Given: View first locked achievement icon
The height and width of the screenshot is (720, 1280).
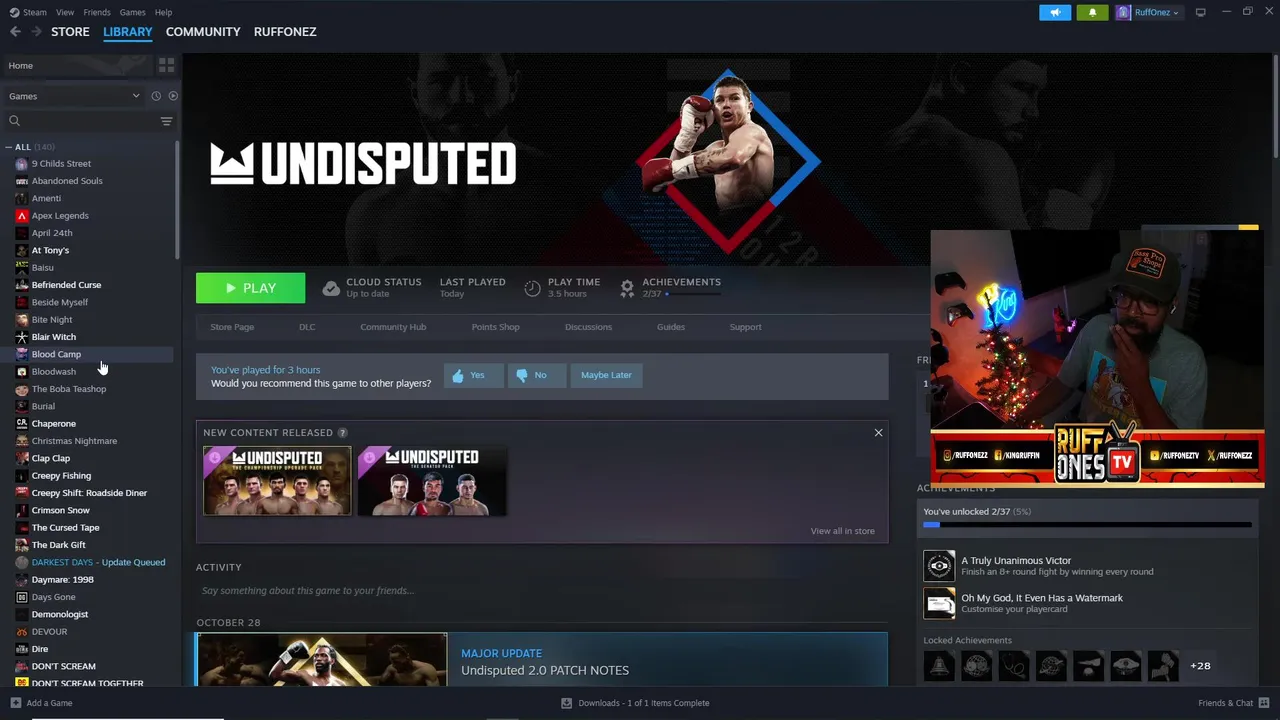Looking at the screenshot, I should (x=939, y=665).
